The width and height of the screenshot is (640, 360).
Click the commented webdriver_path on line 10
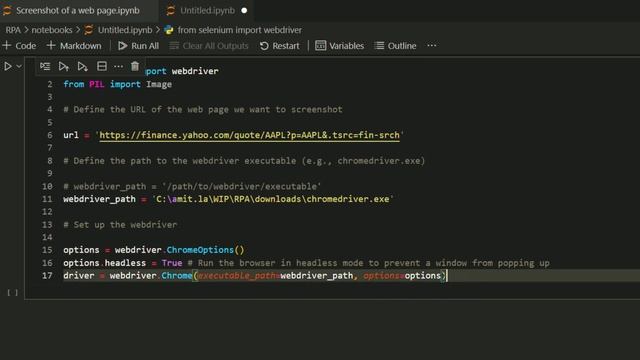[192, 186]
